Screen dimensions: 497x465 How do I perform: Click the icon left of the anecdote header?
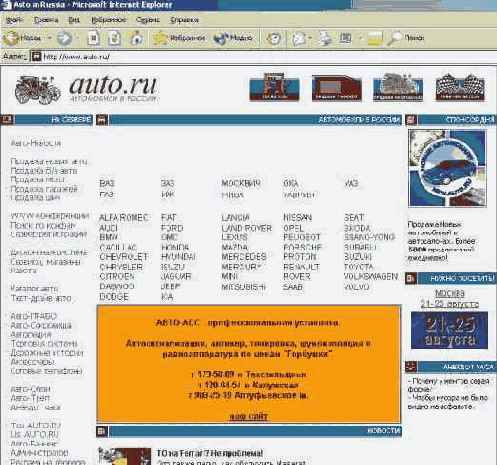[411, 367]
